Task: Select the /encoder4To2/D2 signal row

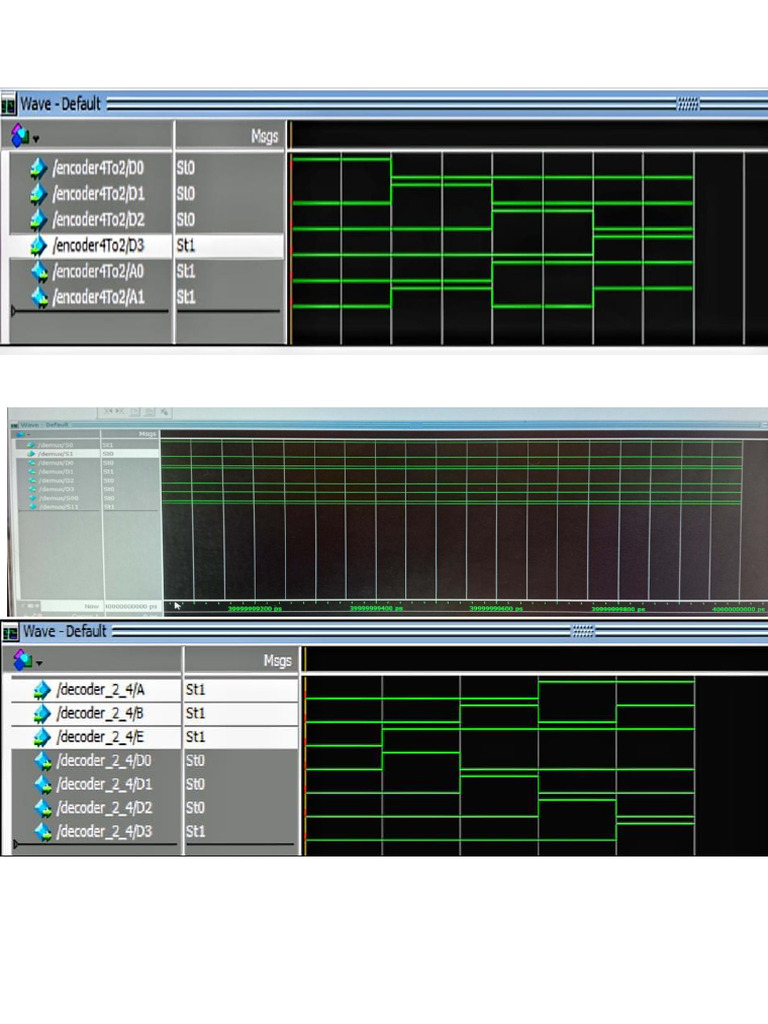Action: [148, 220]
